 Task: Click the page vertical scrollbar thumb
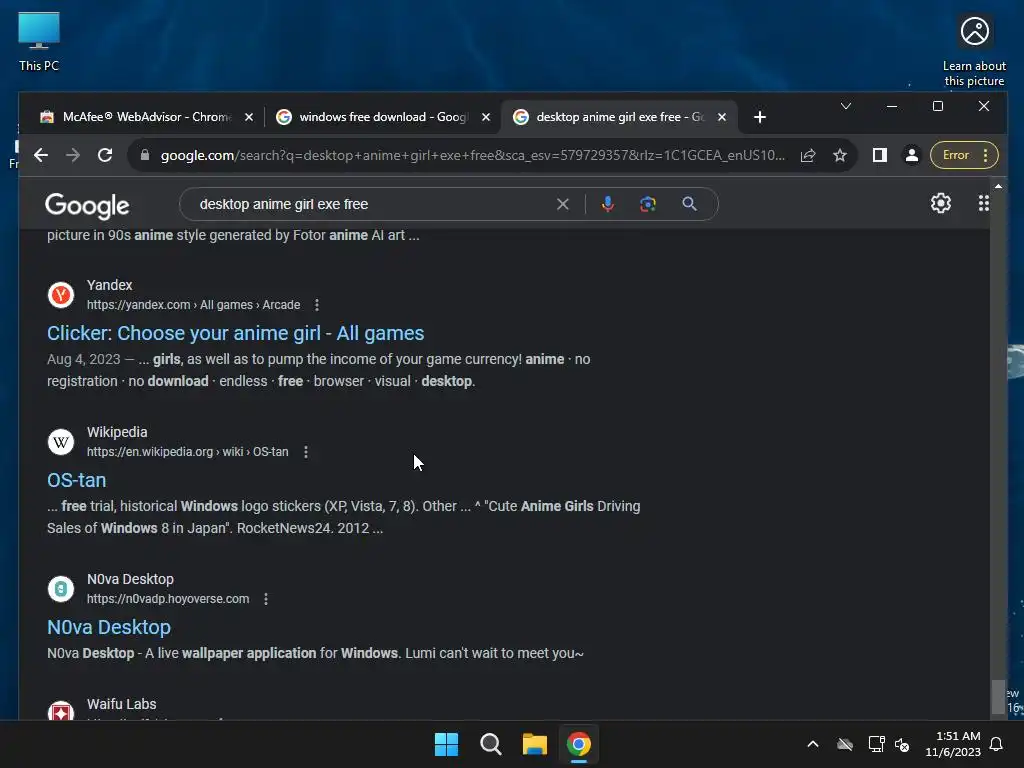tap(997, 697)
